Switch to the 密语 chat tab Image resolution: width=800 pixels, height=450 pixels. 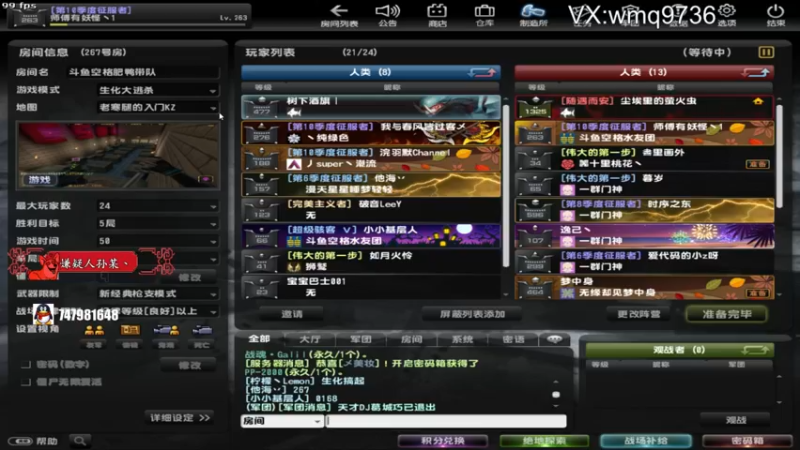[513, 339]
